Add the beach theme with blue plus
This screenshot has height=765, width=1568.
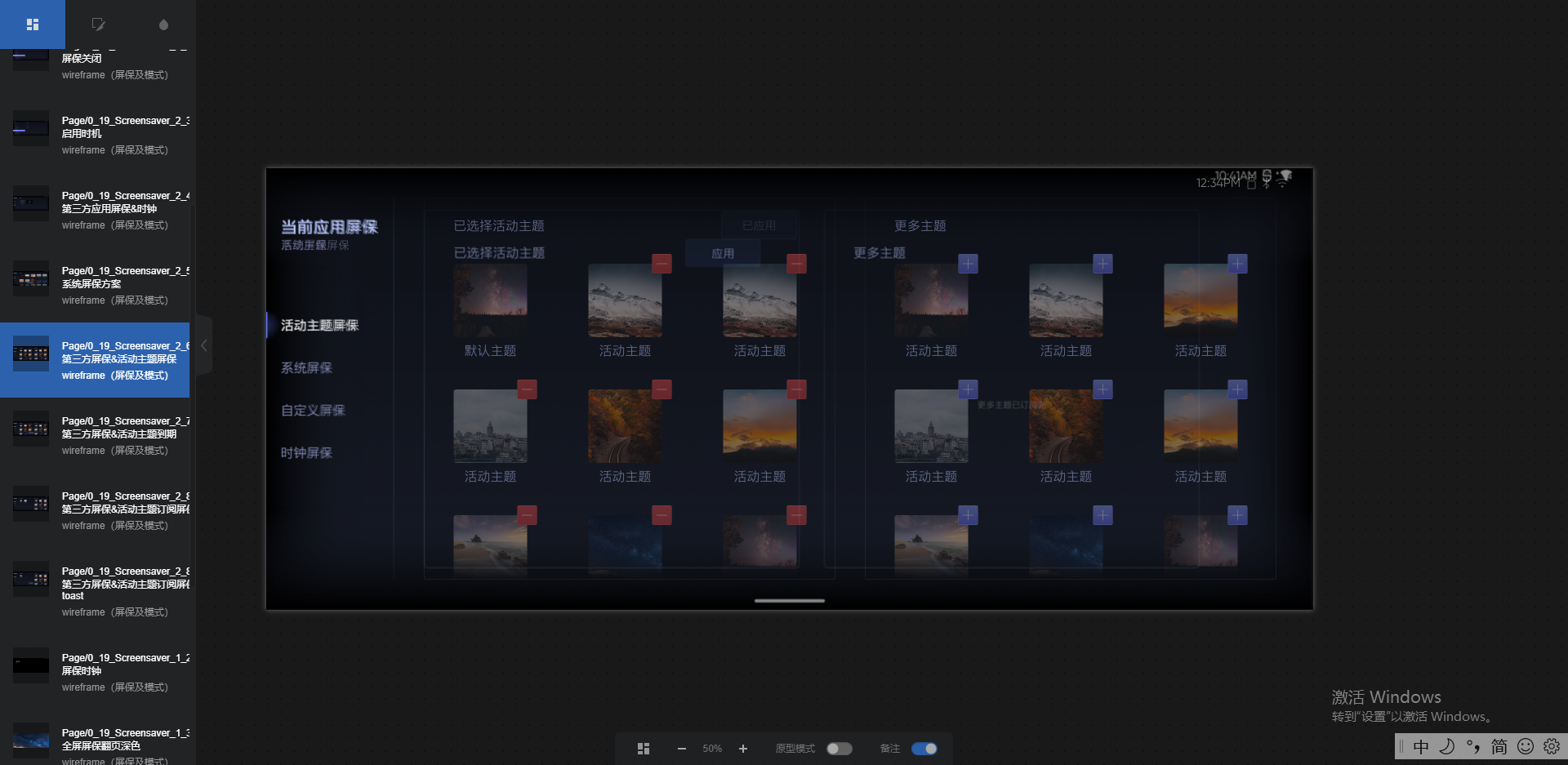pos(968,515)
